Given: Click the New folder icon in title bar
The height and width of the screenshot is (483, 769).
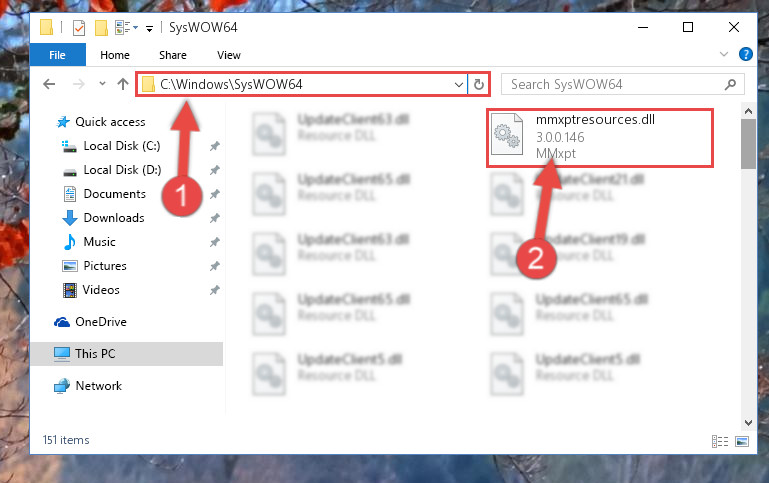Looking at the screenshot, I should 101,28.
